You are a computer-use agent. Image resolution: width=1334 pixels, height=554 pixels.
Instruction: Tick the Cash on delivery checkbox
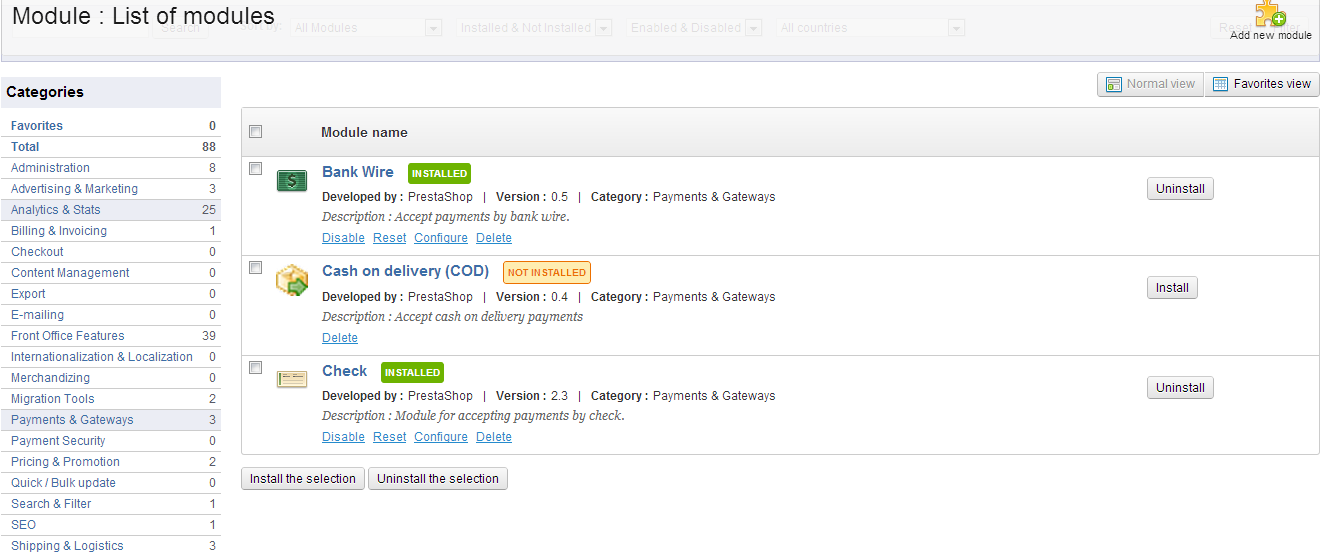click(x=256, y=268)
